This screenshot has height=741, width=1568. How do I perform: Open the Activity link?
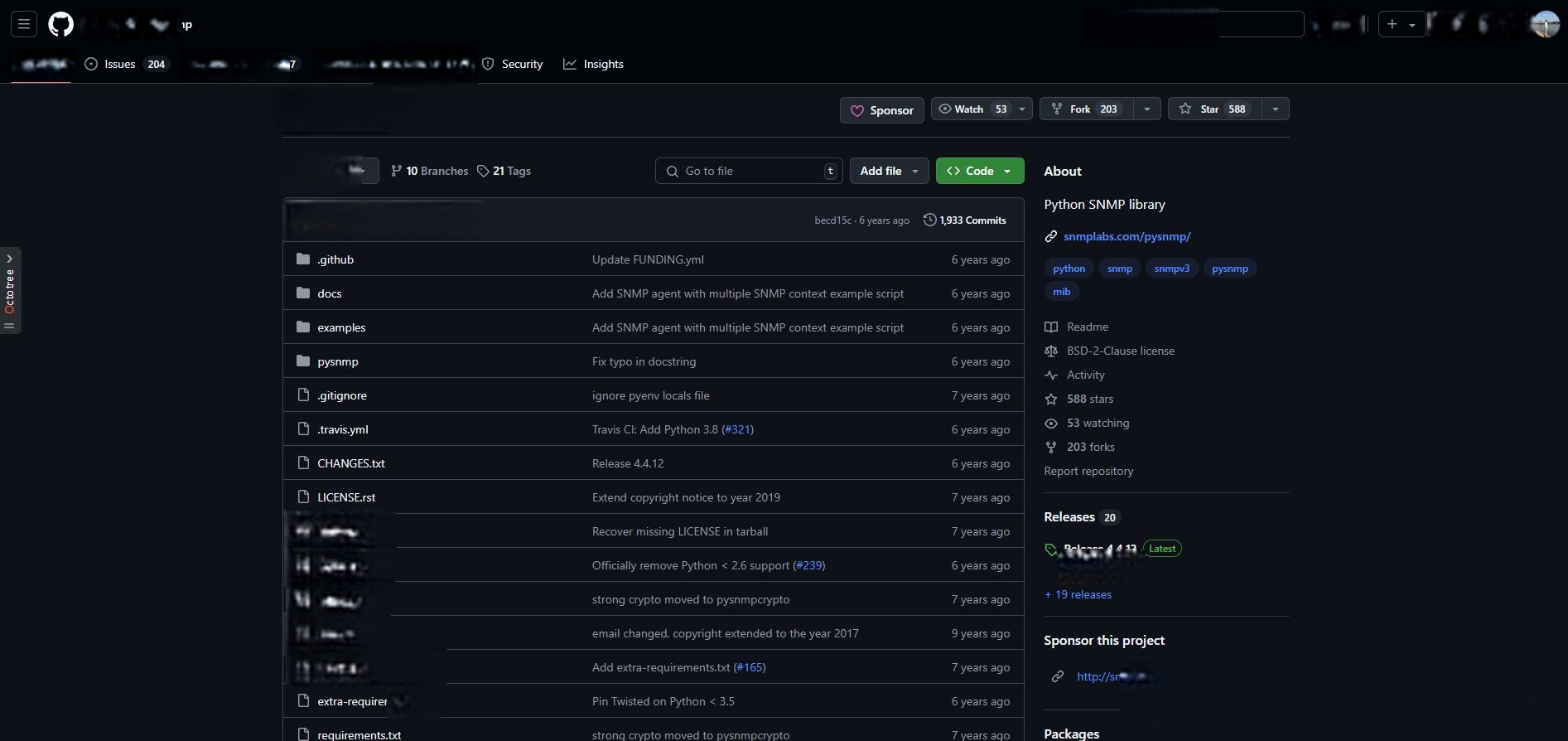[x=1075, y=375]
